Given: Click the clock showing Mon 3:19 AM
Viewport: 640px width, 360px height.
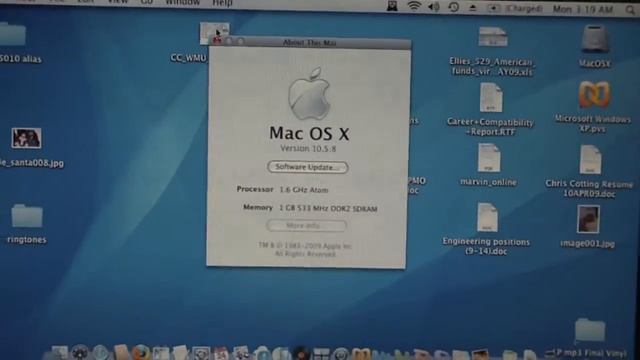Looking at the screenshot, I should (583, 9).
